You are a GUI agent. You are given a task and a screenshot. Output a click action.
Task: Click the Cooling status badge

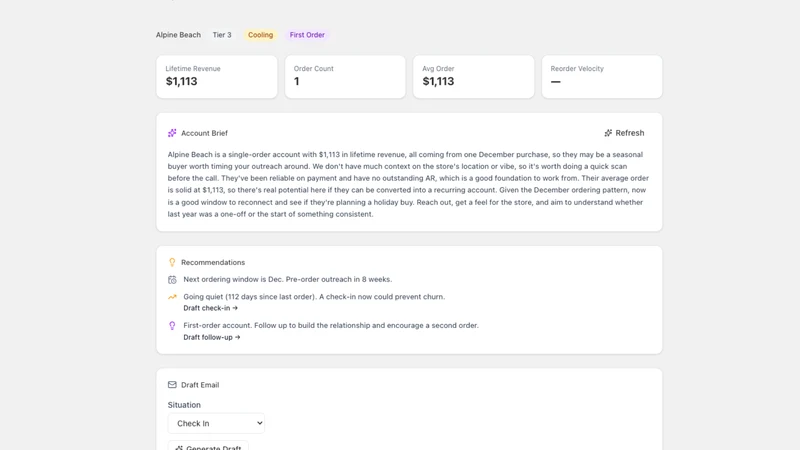tap(260, 35)
